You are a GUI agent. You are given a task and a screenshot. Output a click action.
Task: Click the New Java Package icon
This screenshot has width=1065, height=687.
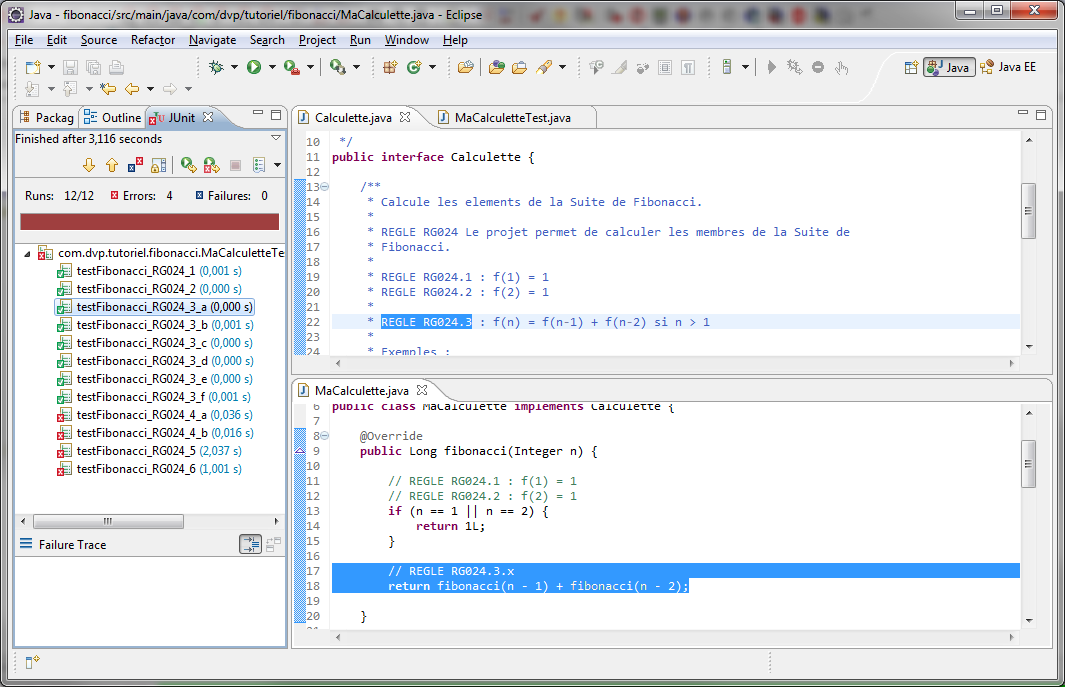pos(390,67)
